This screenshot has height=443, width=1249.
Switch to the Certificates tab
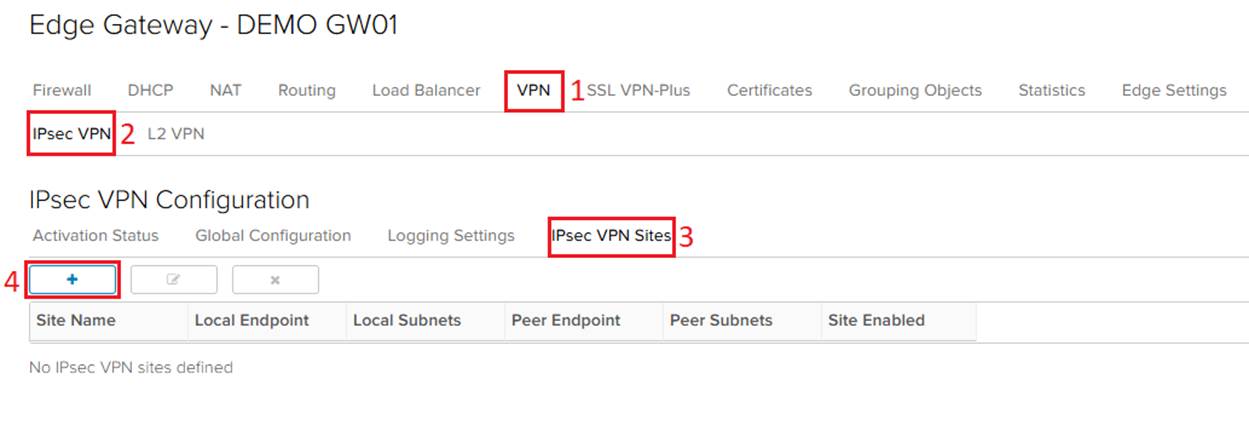(x=769, y=90)
